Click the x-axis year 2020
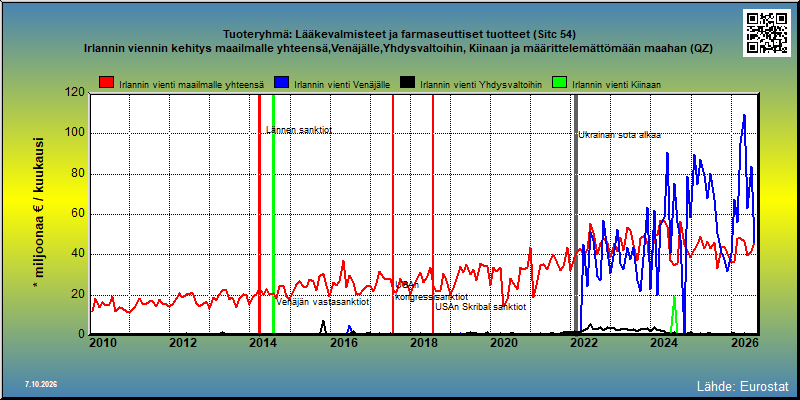 point(504,342)
